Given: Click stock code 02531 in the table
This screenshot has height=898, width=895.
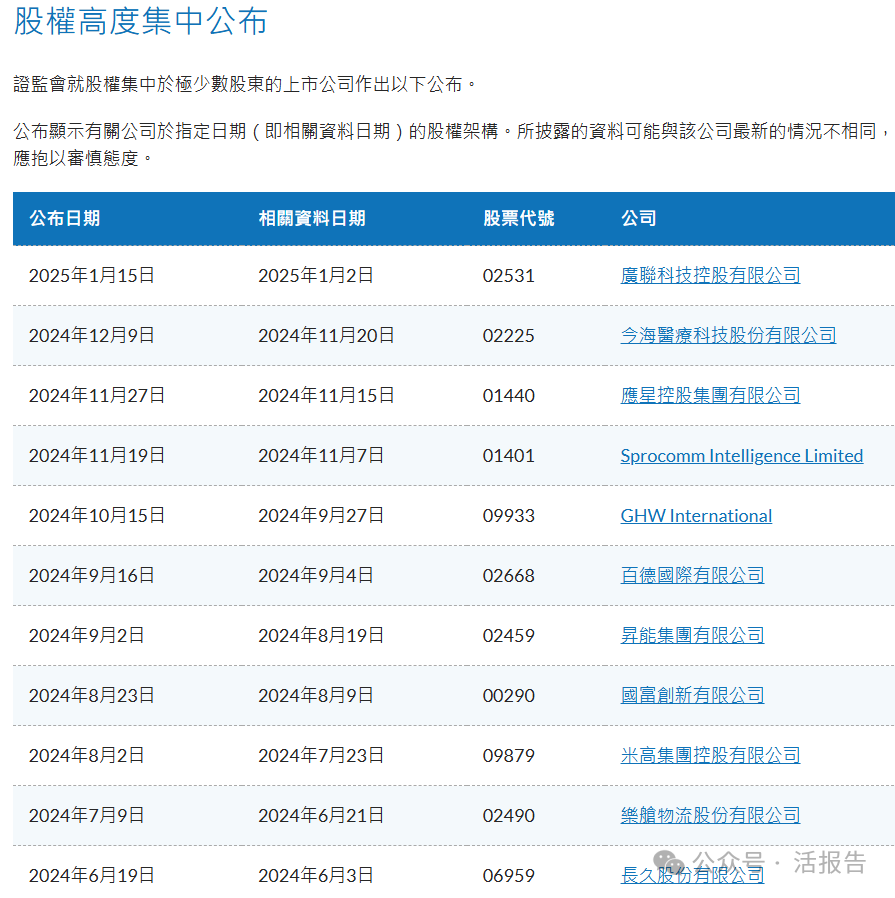Looking at the screenshot, I should 508,276.
